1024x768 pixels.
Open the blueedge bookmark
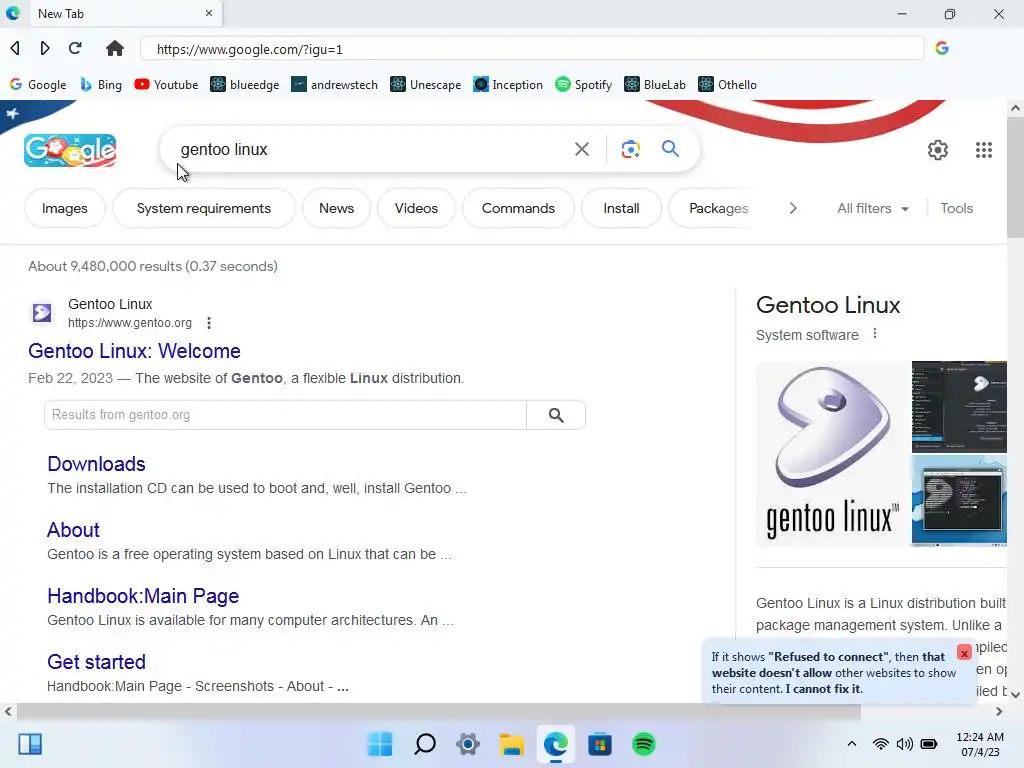point(244,85)
